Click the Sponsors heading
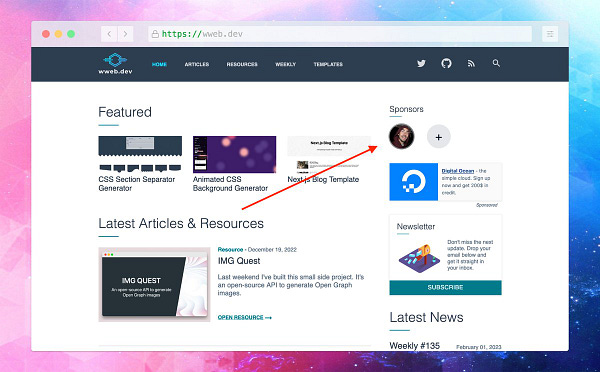 pyautogui.click(x=406, y=109)
